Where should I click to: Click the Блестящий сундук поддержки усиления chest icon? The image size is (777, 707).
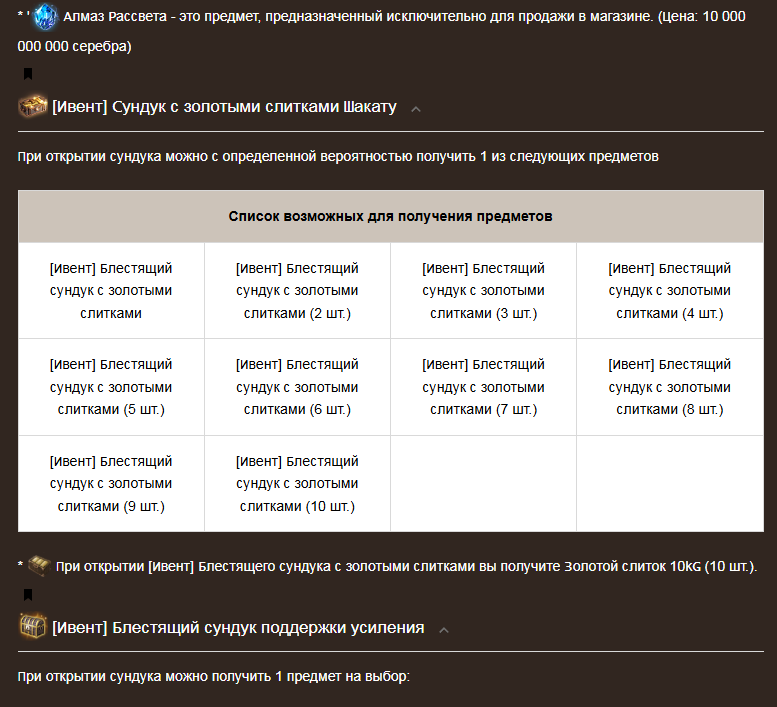[33, 627]
